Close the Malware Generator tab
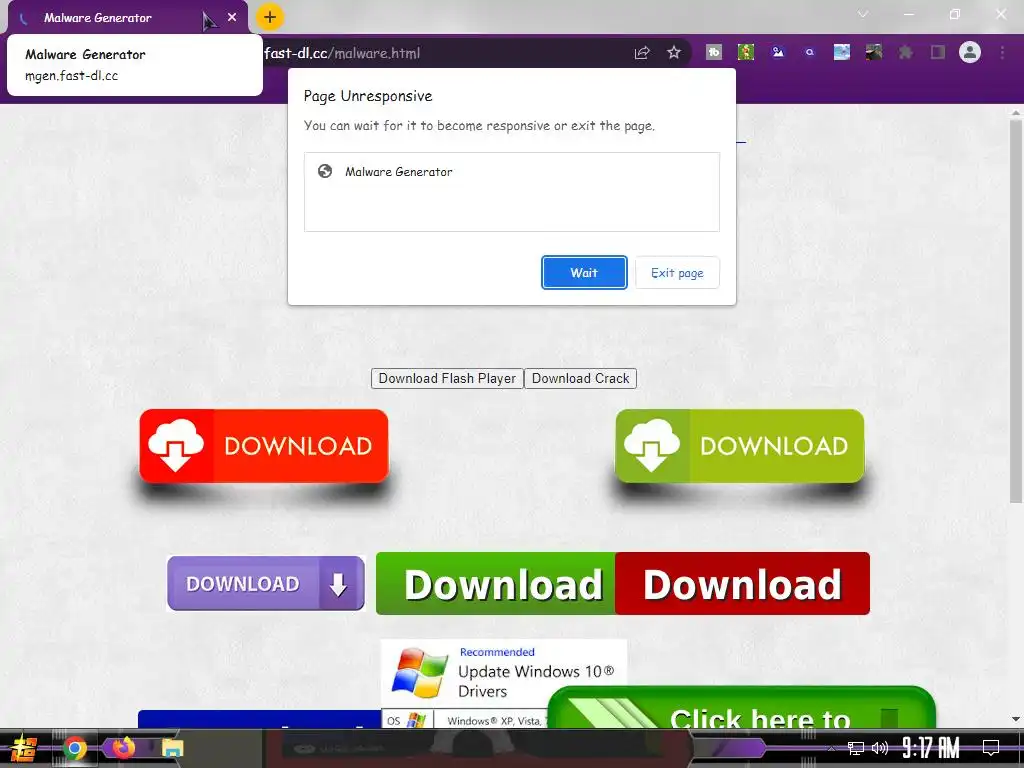Image resolution: width=1024 pixels, height=768 pixels. point(232,18)
